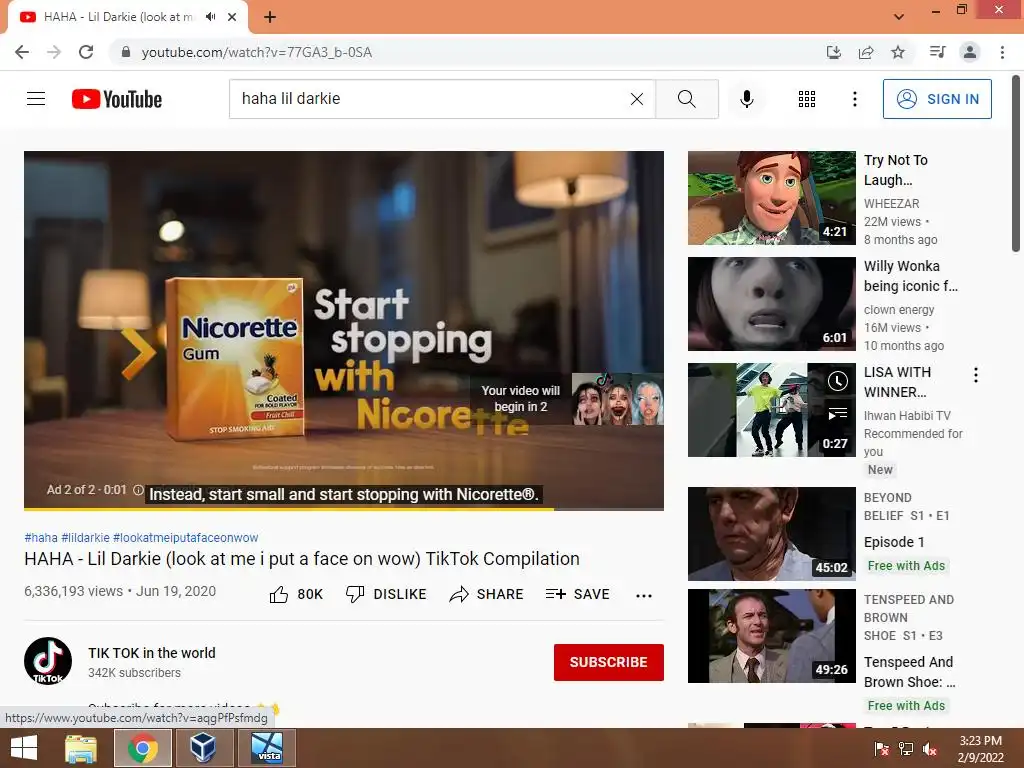Open the upcoming video preview thumbnail
The image size is (1024, 768).
point(617,399)
